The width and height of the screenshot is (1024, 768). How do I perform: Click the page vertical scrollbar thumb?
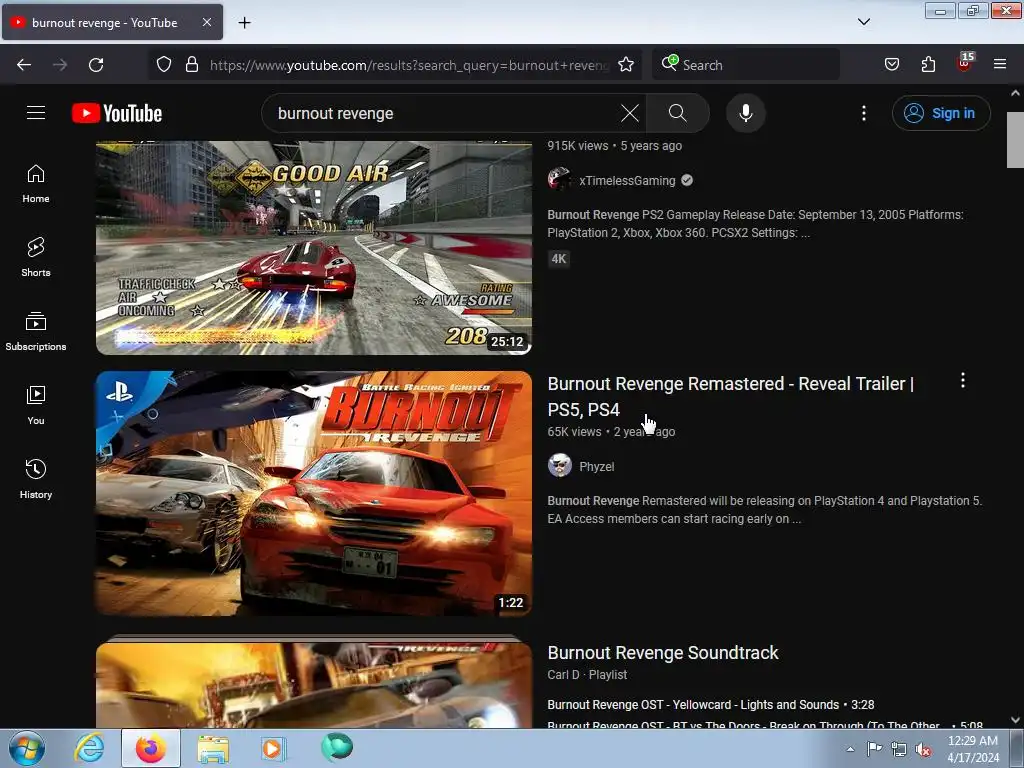point(1015,139)
